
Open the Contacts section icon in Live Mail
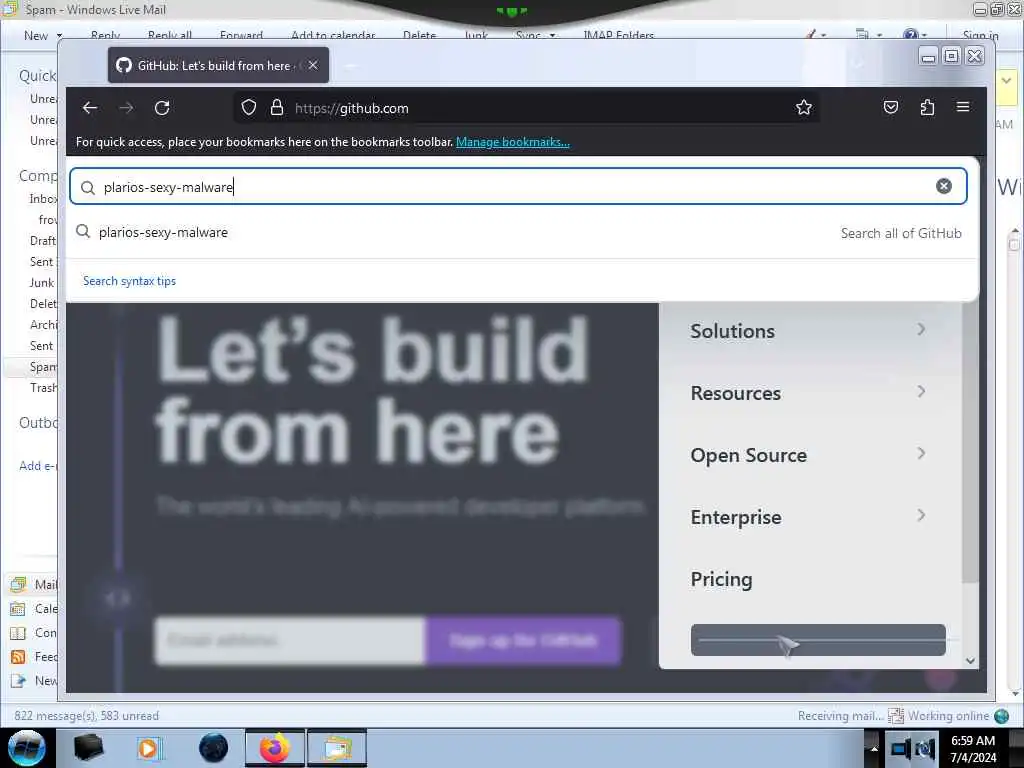[x=18, y=633]
